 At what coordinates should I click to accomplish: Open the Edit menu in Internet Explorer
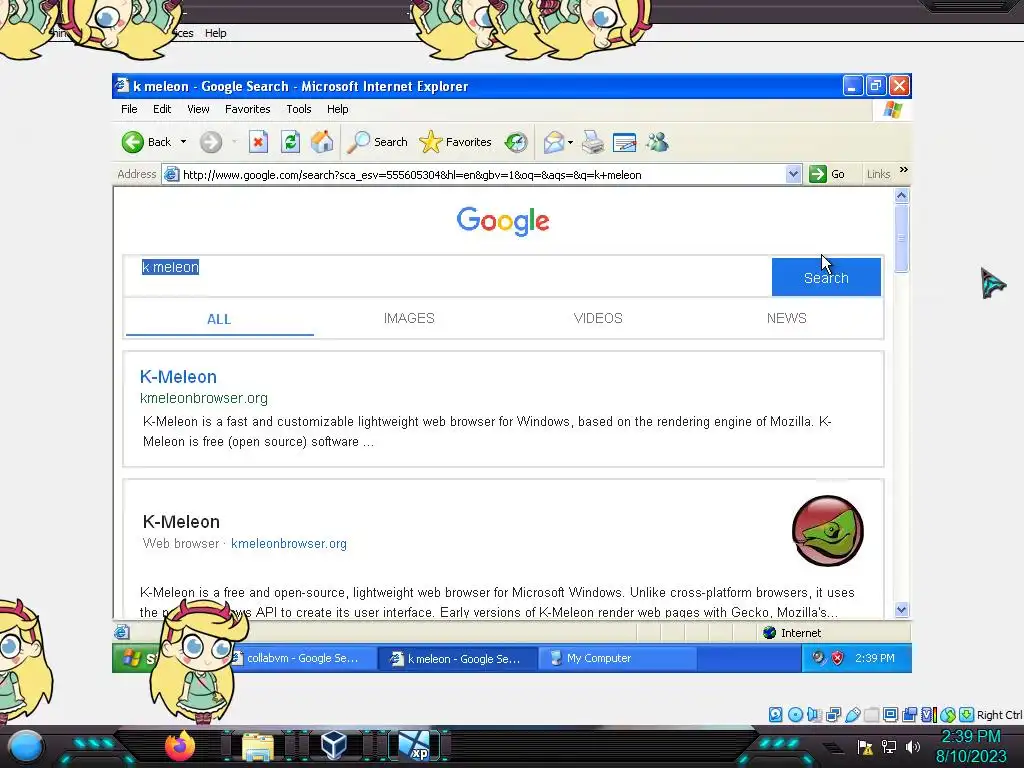(162, 109)
